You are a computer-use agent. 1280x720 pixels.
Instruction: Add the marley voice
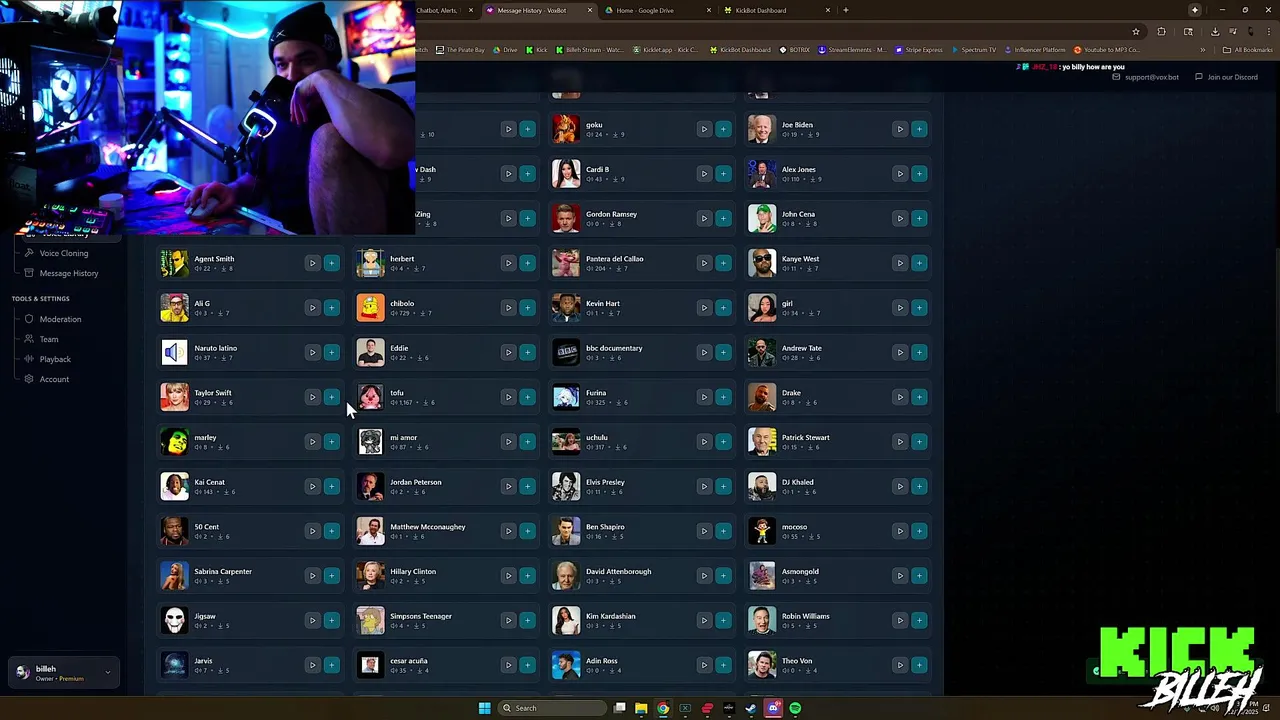pyautogui.click(x=331, y=442)
